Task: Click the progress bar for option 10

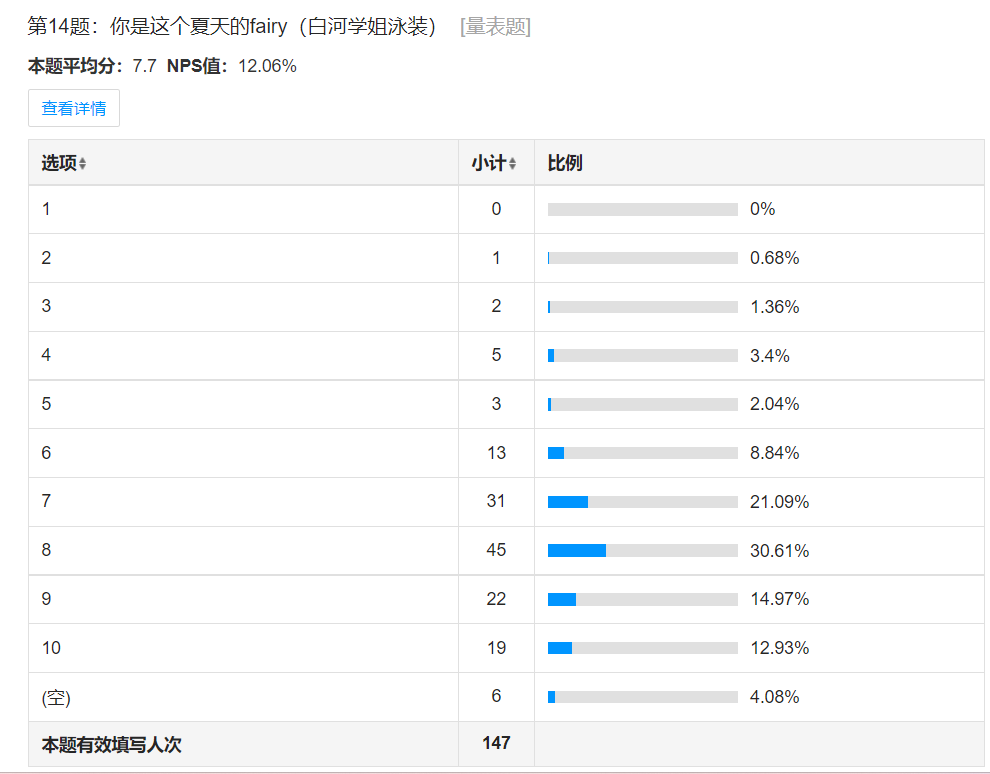Action: 642,648
